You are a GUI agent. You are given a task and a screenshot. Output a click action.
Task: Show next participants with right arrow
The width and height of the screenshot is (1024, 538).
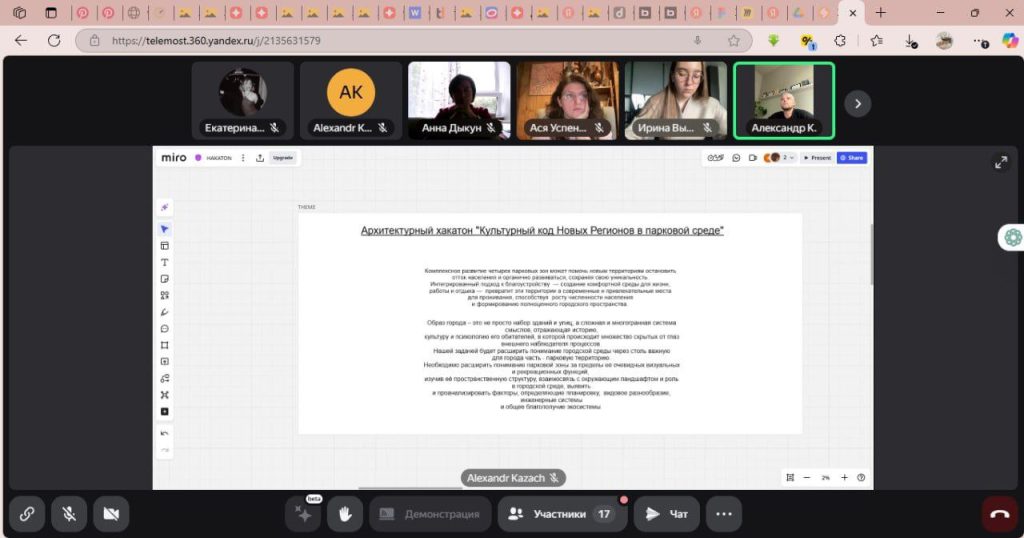click(x=857, y=103)
